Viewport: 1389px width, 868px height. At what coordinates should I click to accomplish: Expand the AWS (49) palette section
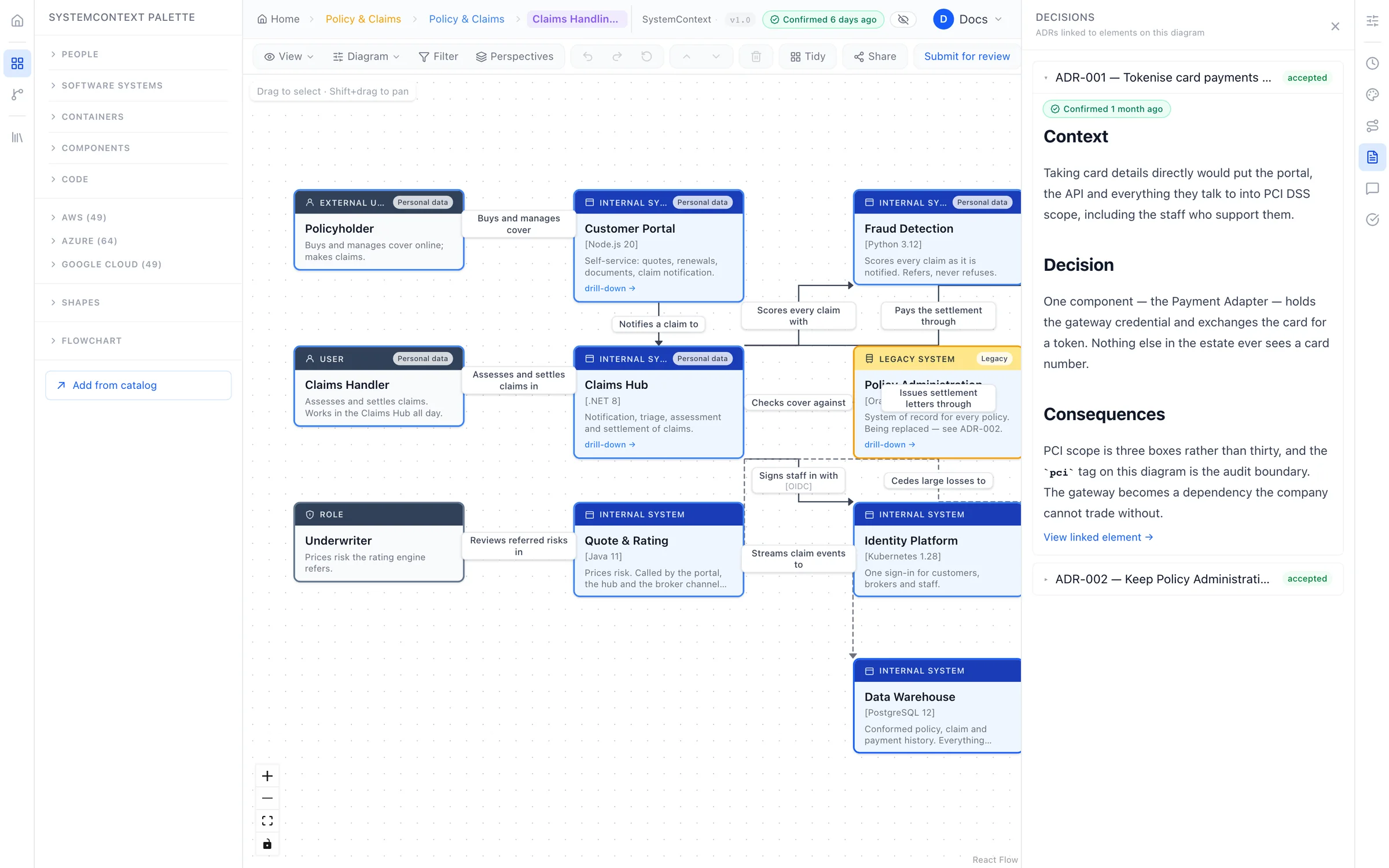139,218
